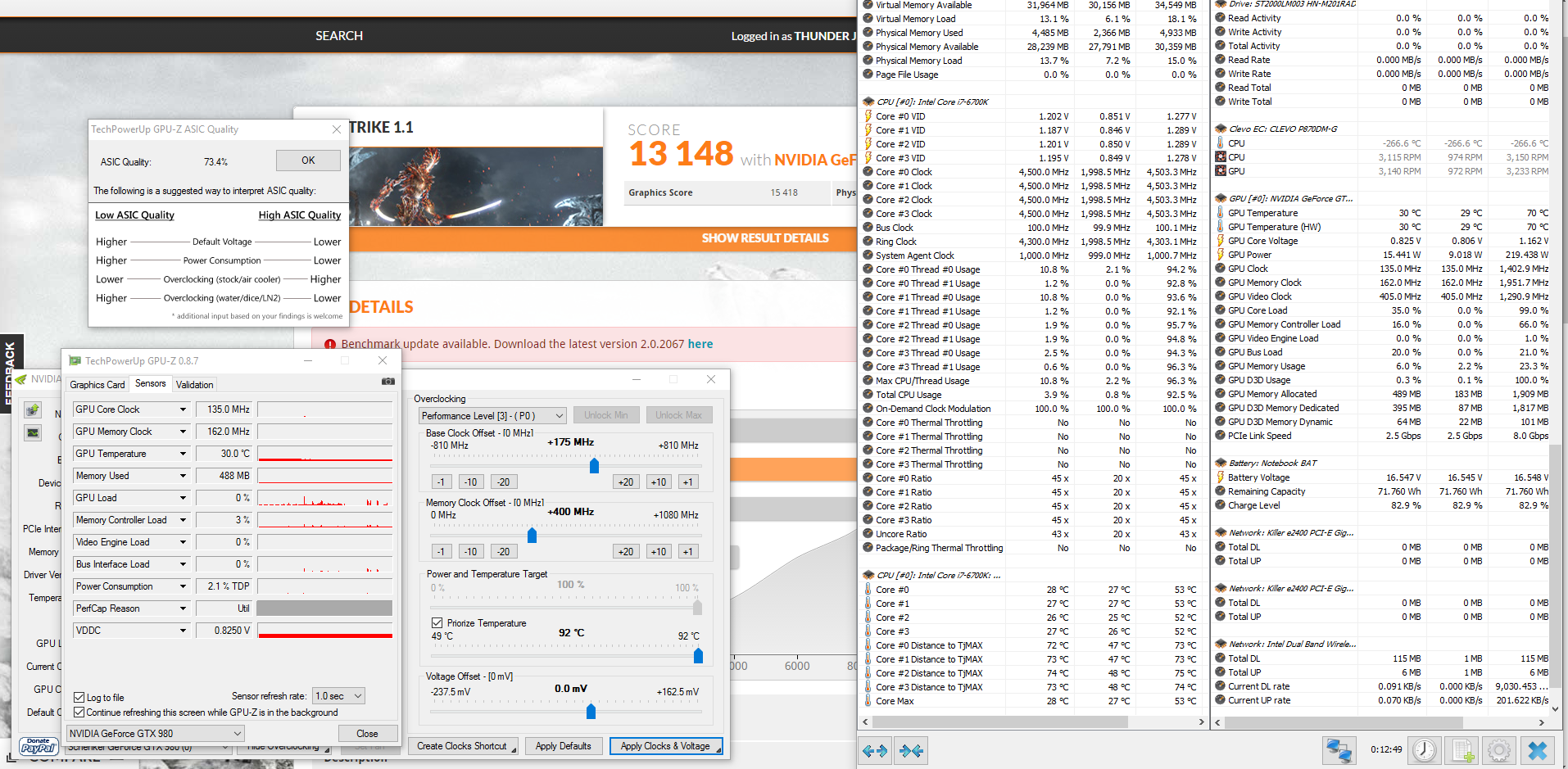This screenshot has height=769, width=1568.
Task: Open NVIDIA GeForce GTX 980 GPU selector
Action: tap(155, 734)
